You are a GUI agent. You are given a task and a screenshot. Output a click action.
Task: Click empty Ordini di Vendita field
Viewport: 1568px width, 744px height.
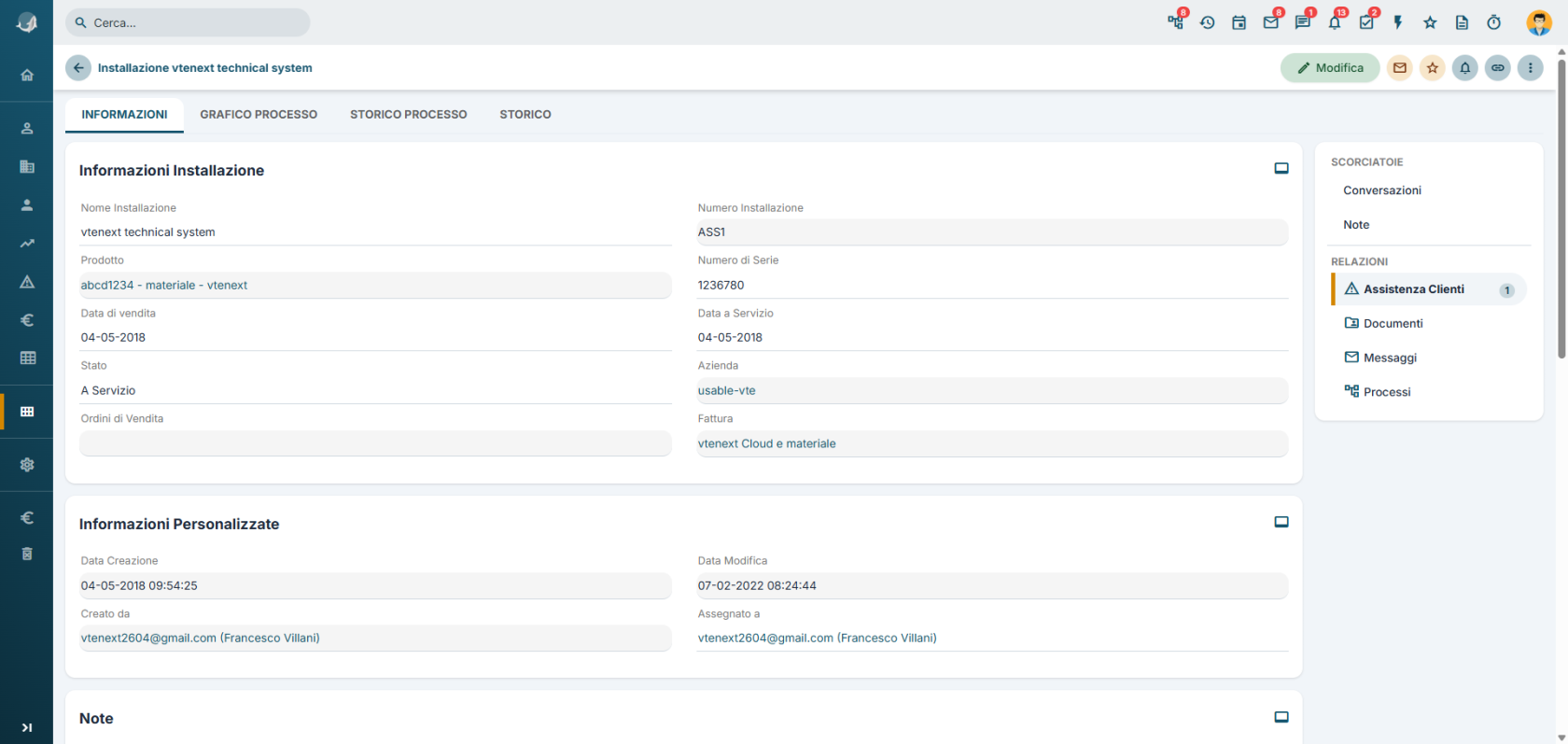pyautogui.click(x=375, y=443)
